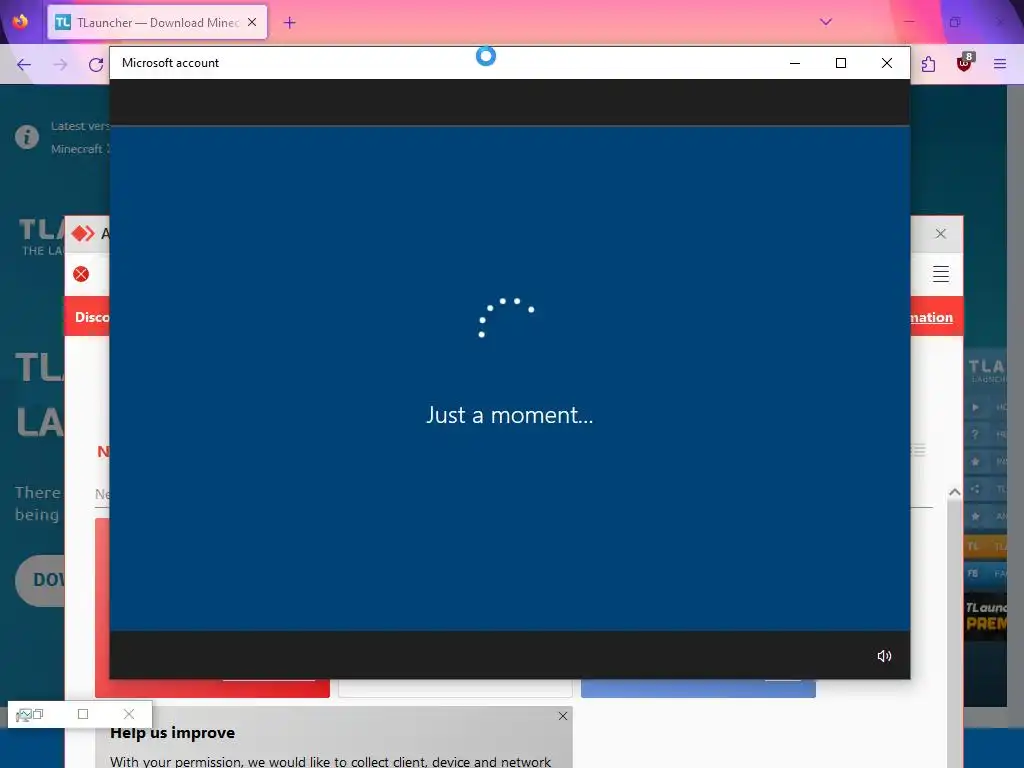Click red disconnected status icon in AnyDesk
The image size is (1024, 768).
coord(81,274)
